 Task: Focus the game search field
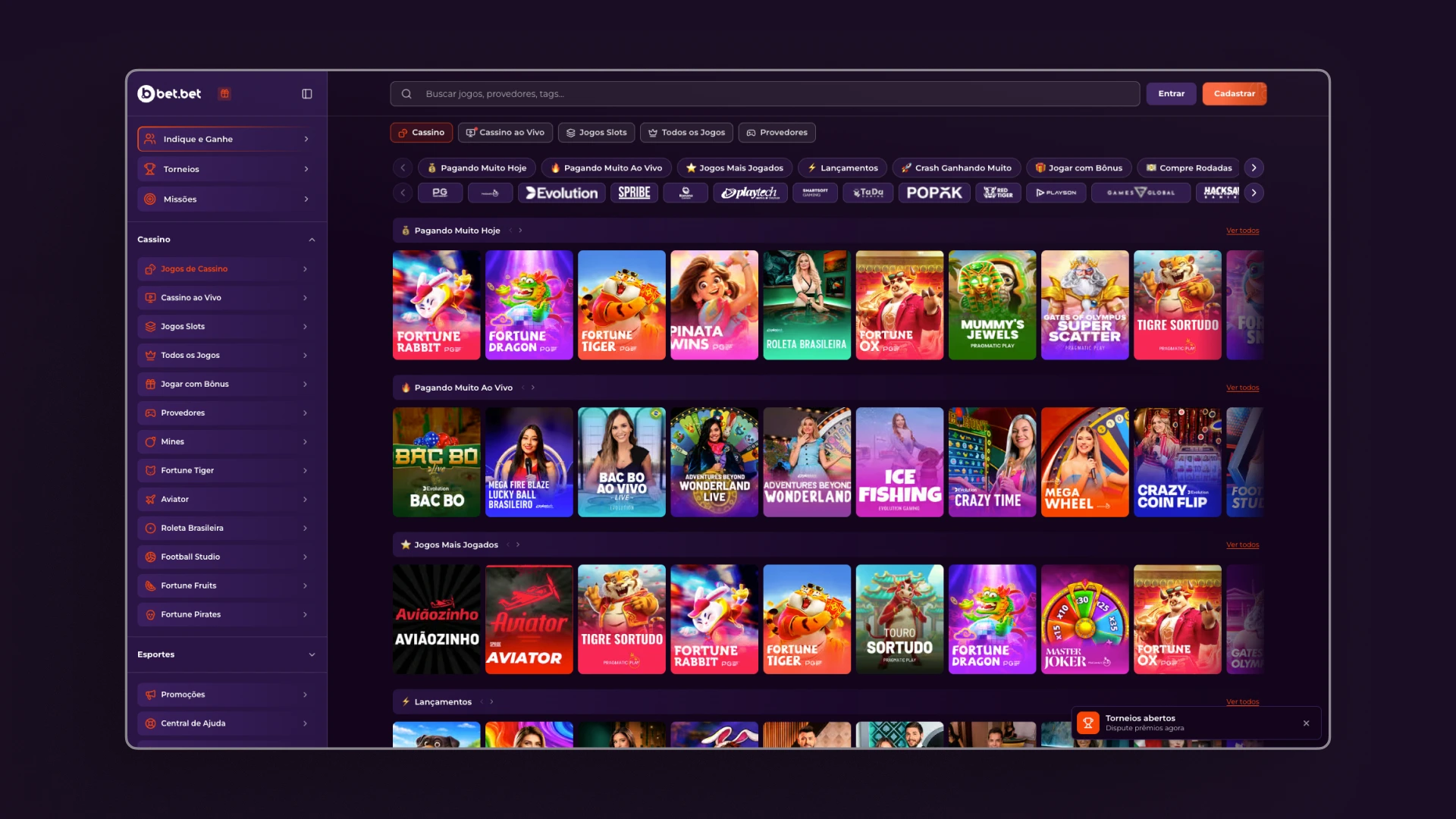coord(764,94)
